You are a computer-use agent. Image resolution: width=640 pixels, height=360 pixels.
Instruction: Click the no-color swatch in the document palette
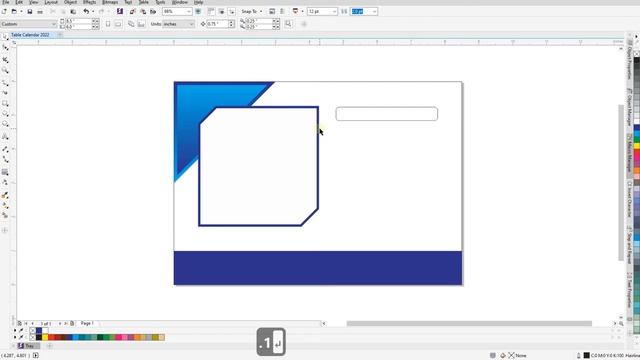(x=33, y=331)
